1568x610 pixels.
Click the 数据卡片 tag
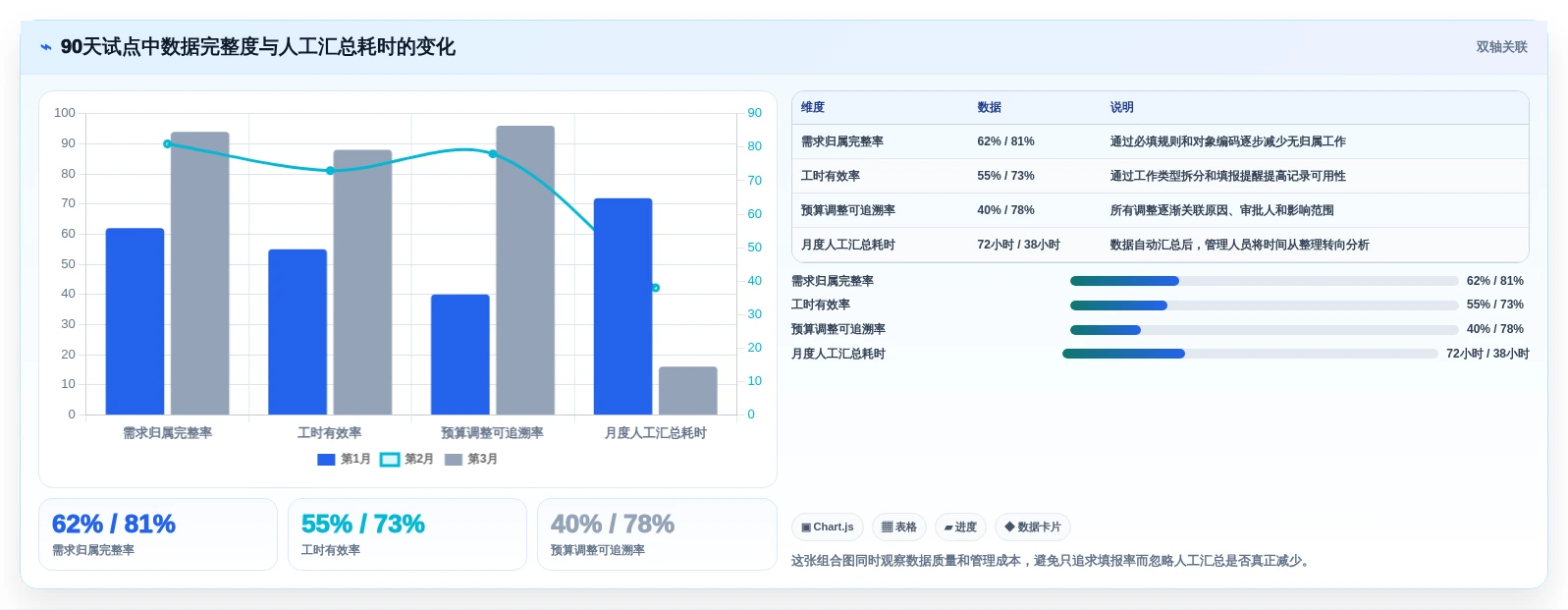1033,527
